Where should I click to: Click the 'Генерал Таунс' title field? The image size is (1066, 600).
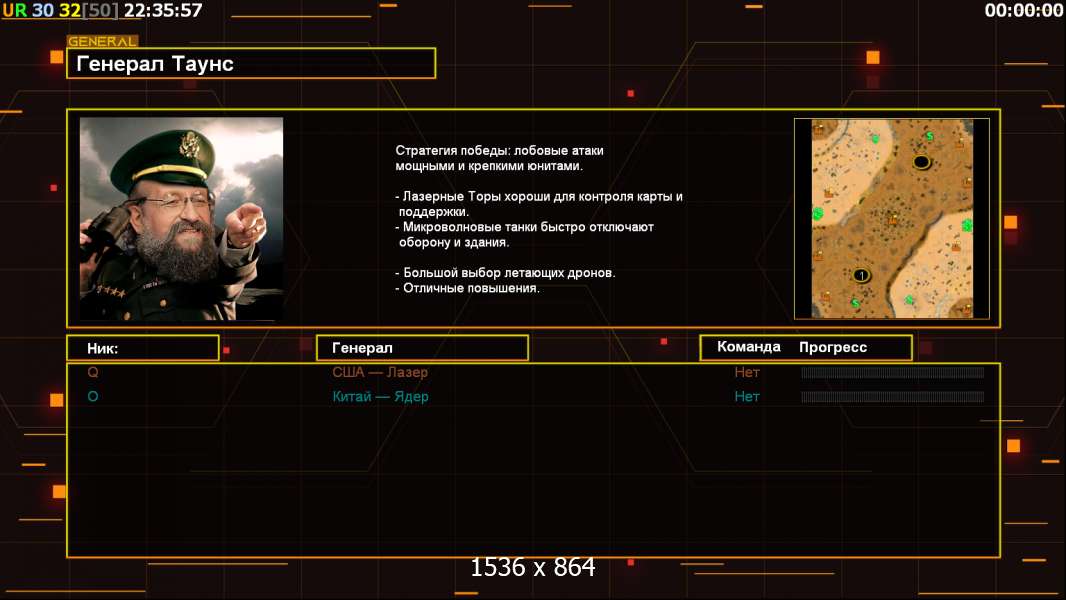[x=251, y=63]
